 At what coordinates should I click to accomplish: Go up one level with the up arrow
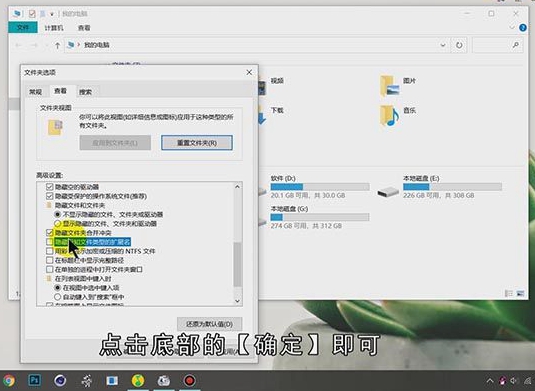click(57, 45)
